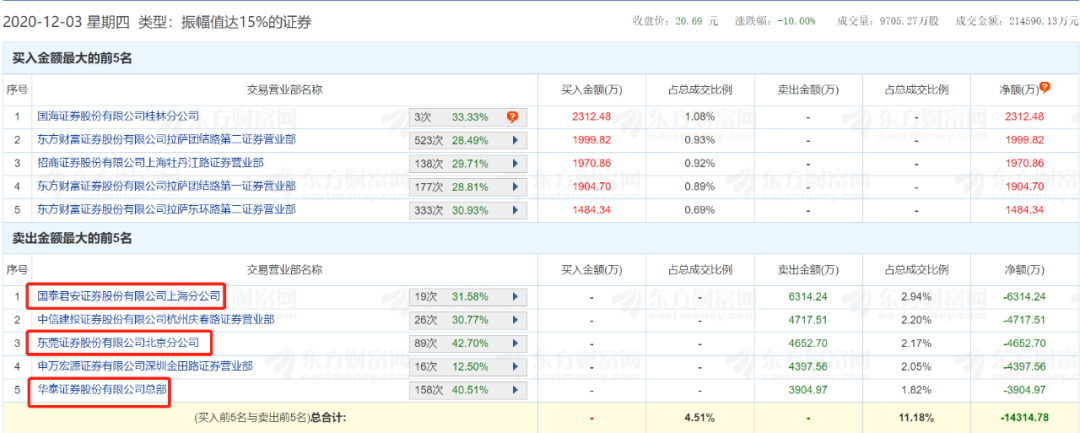Screen dimensions: 1080x433
Task: Click the sell amount 3904.97 cell
Action: coord(807,390)
